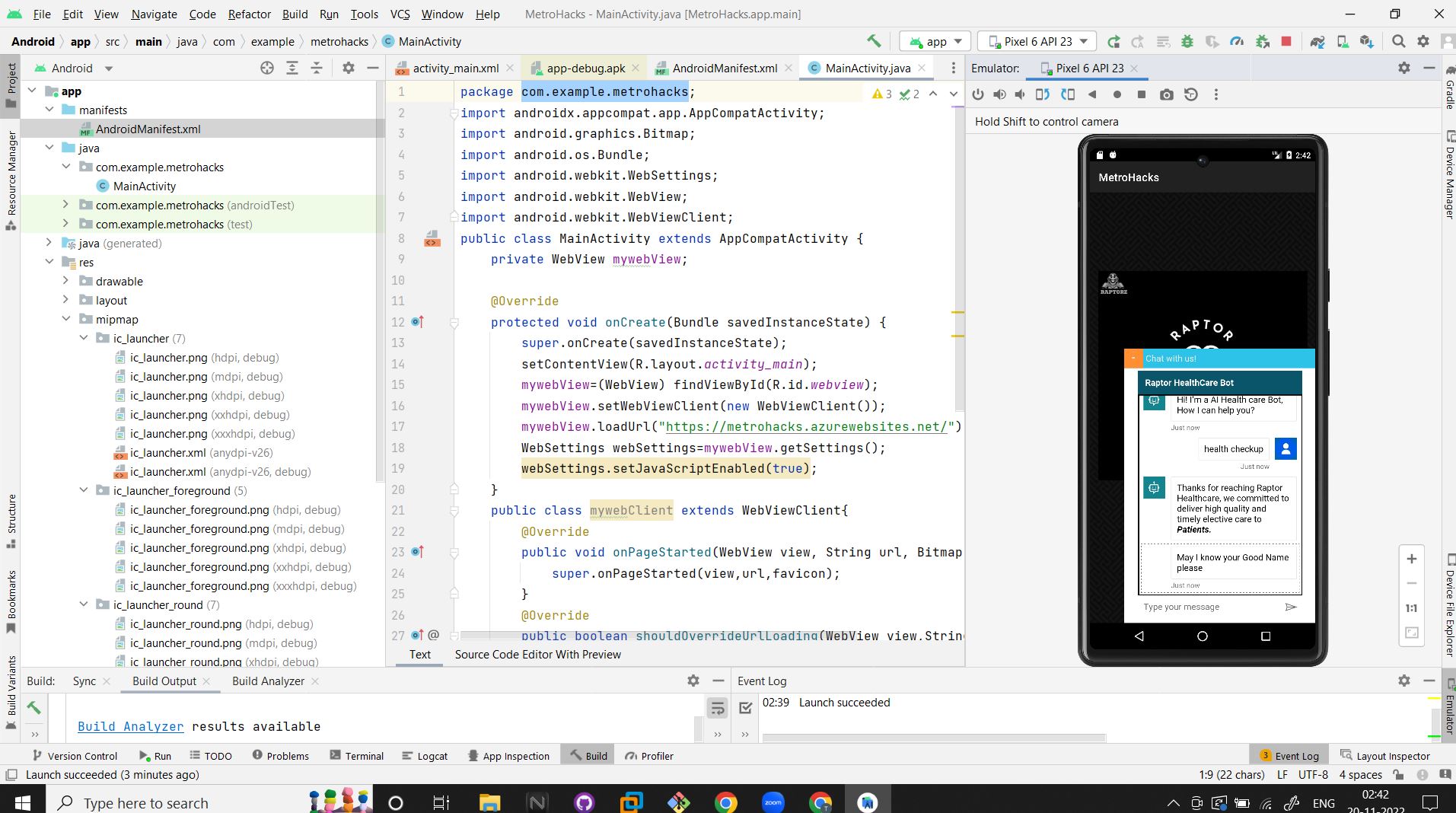Open Search Everywhere magnifier icon
Viewport: 1456px width, 813px height.
[x=1398, y=42]
